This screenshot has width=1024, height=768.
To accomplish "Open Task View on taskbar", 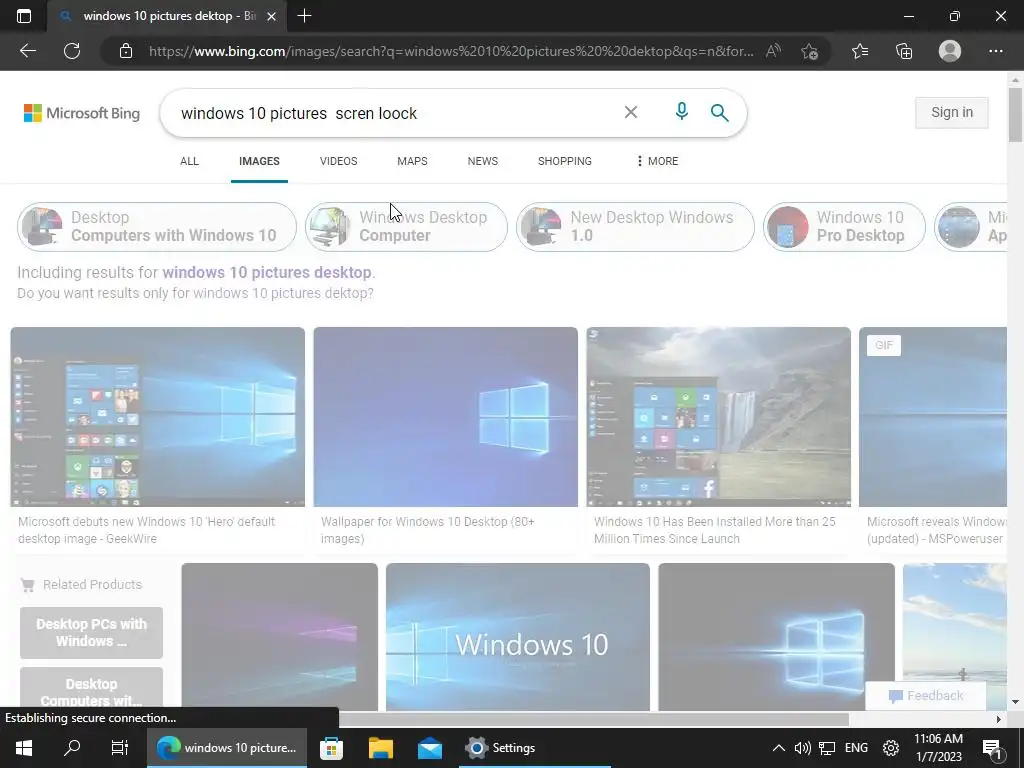I will coord(120,748).
